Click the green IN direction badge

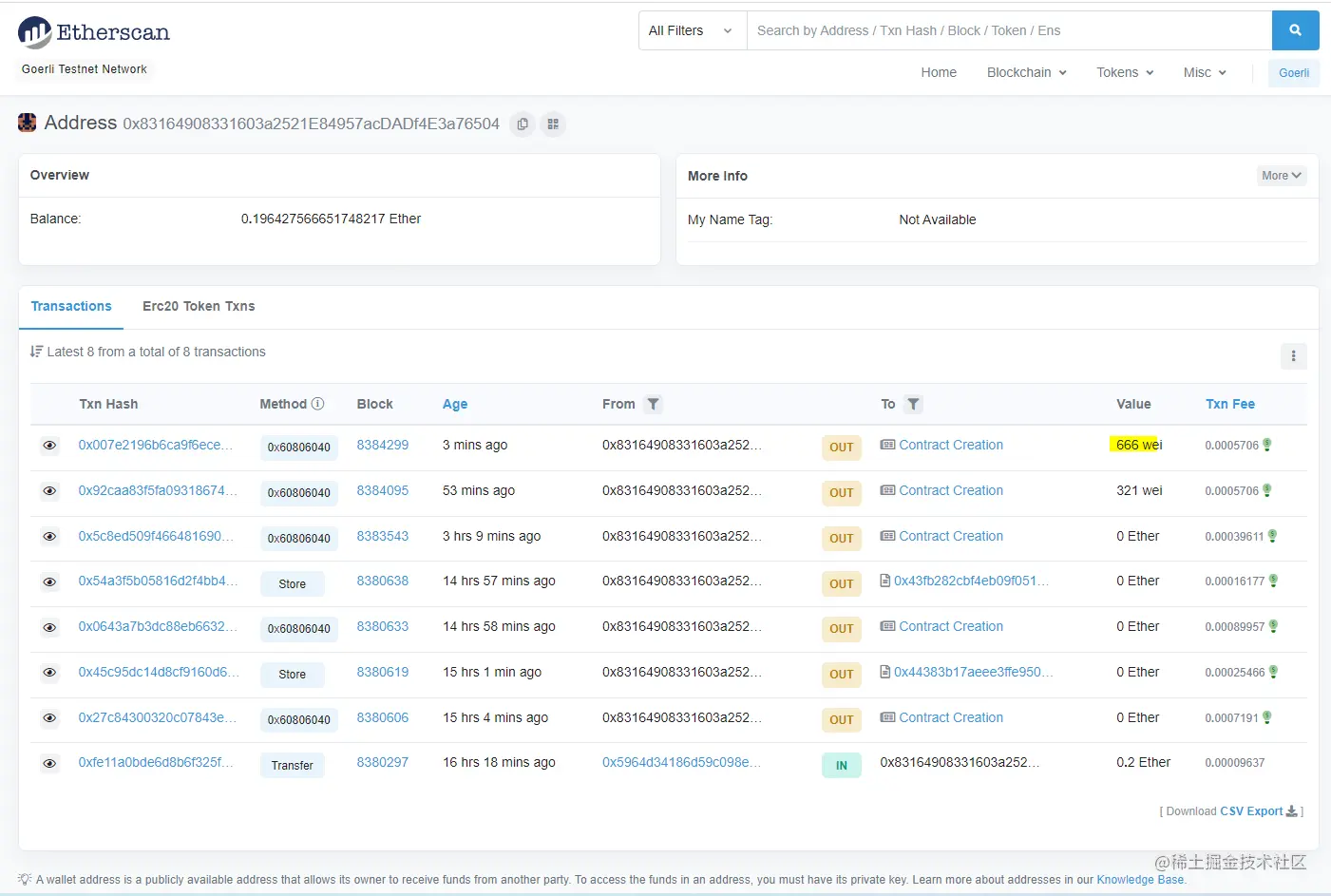click(x=842, y=765)
